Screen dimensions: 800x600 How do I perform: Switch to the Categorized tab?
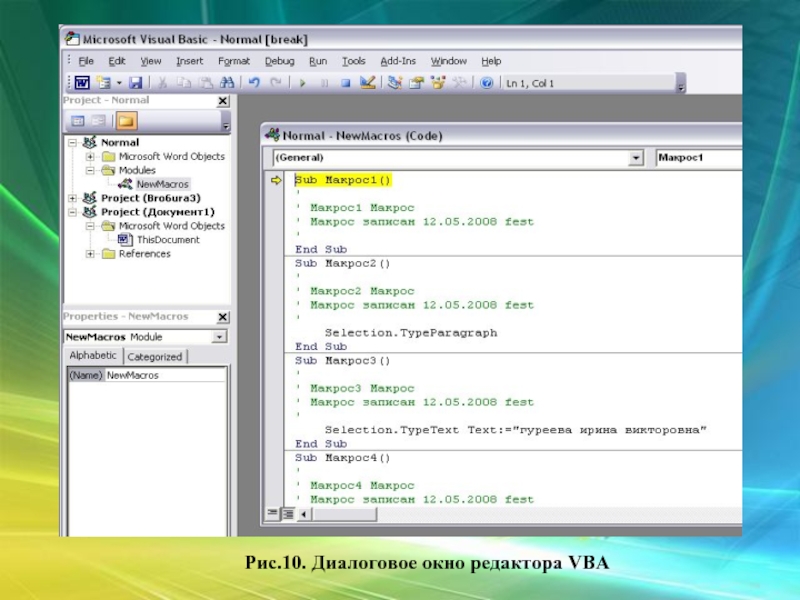pos(155,357)
